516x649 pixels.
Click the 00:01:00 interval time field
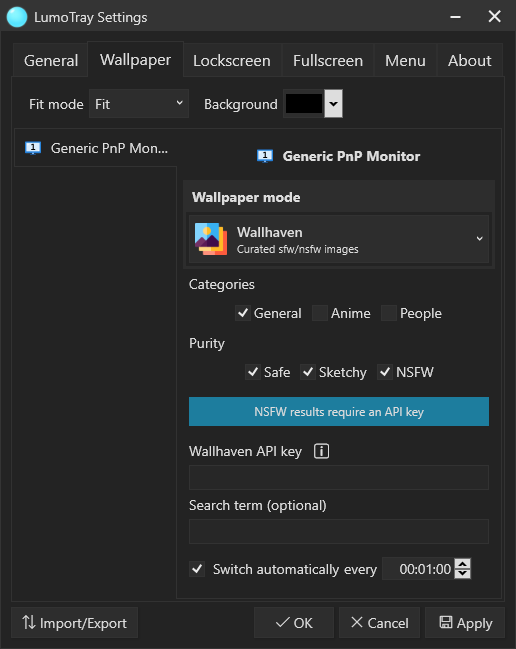(x=418, y=569)
